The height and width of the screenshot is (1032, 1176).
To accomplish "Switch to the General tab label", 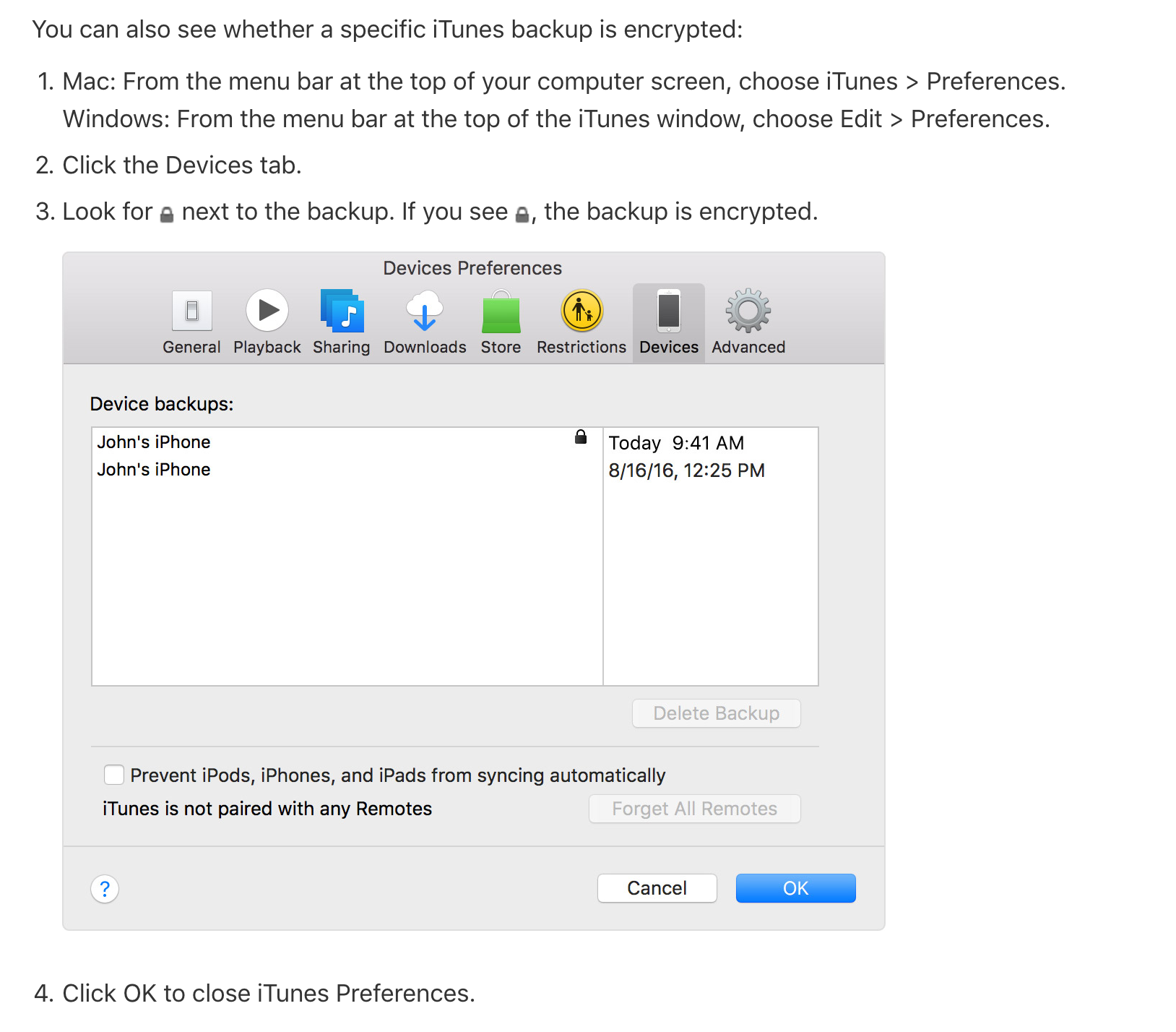I will (x=191, y=347).
